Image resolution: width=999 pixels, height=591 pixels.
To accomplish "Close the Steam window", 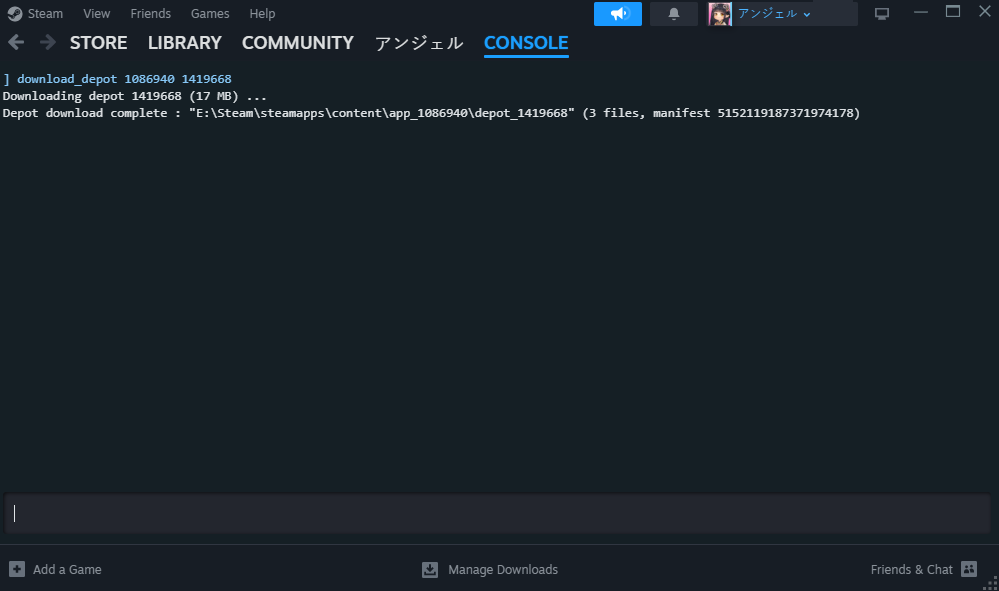I will [x=984, y=11].
